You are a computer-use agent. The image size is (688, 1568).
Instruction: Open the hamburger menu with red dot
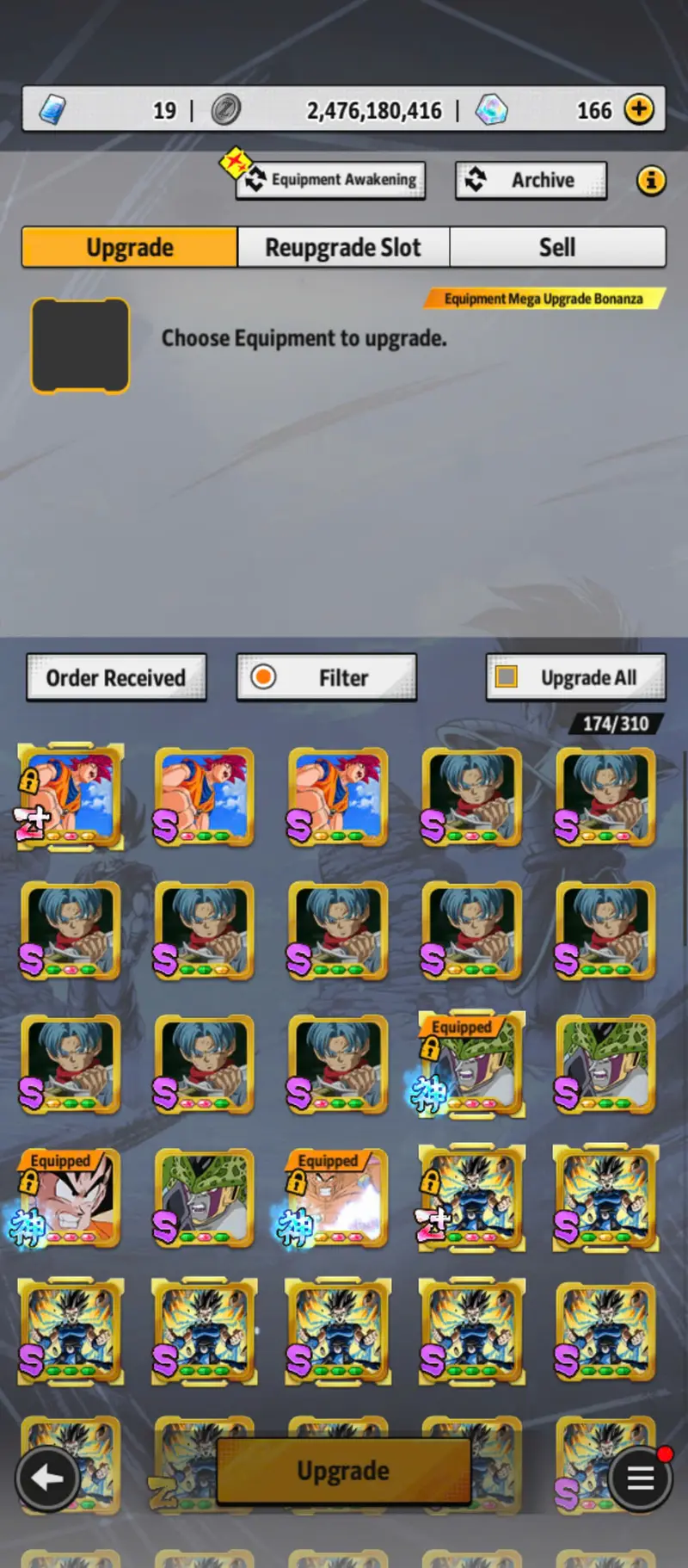[640, 1478]
